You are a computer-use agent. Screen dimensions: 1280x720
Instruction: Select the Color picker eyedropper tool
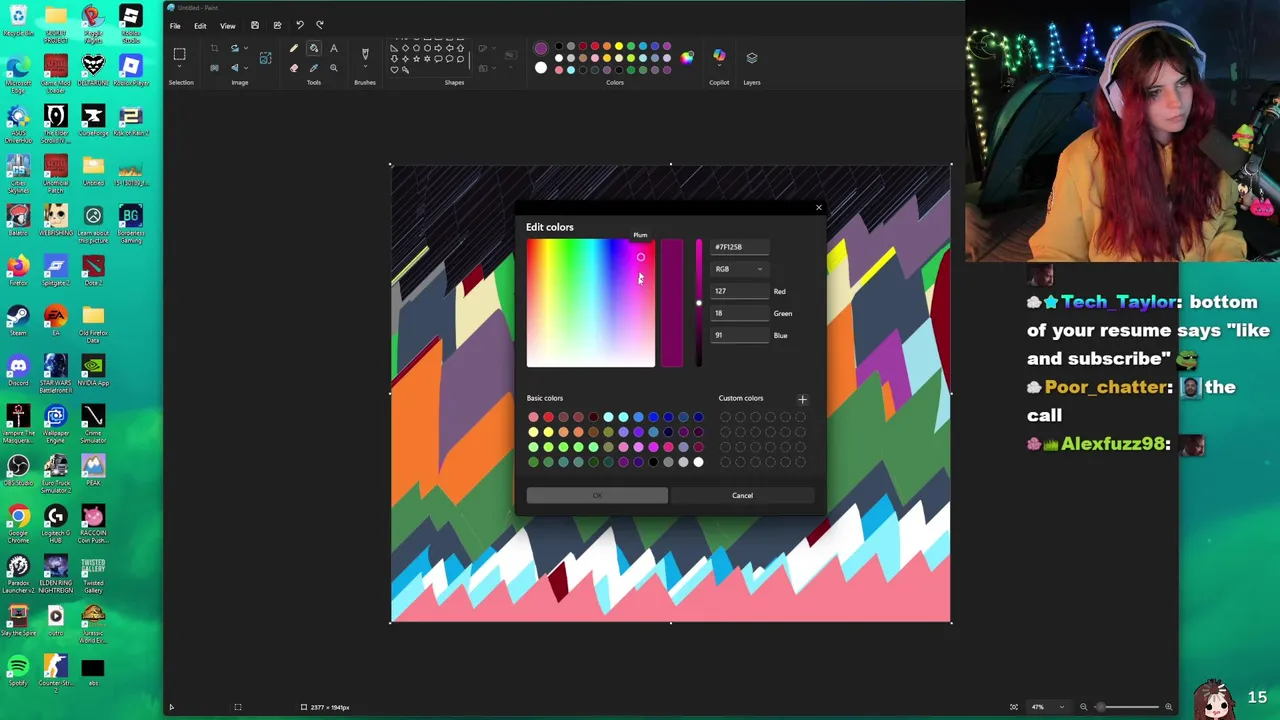pos(314,68)
